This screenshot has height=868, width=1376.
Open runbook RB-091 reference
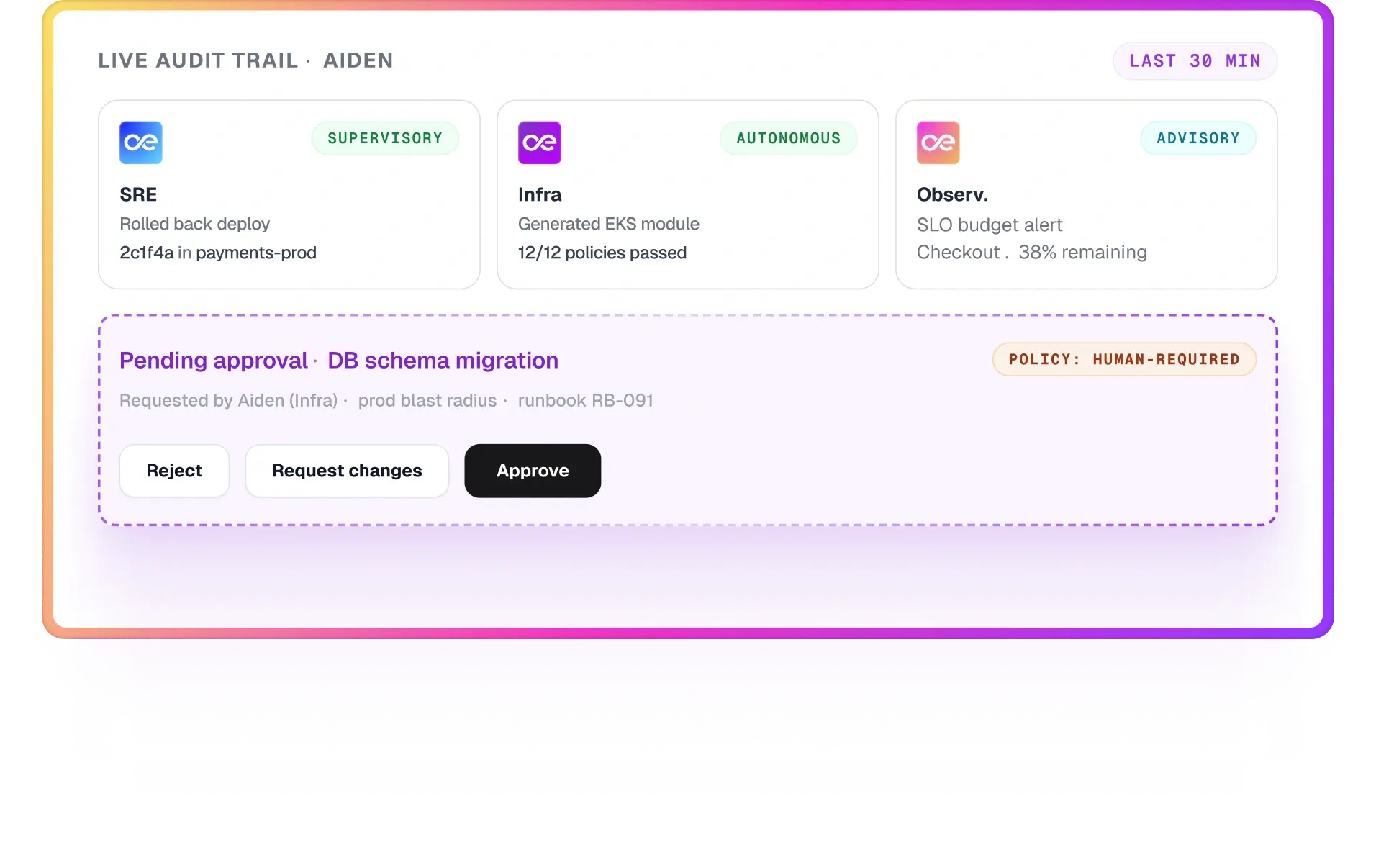[x=586, y=400]
